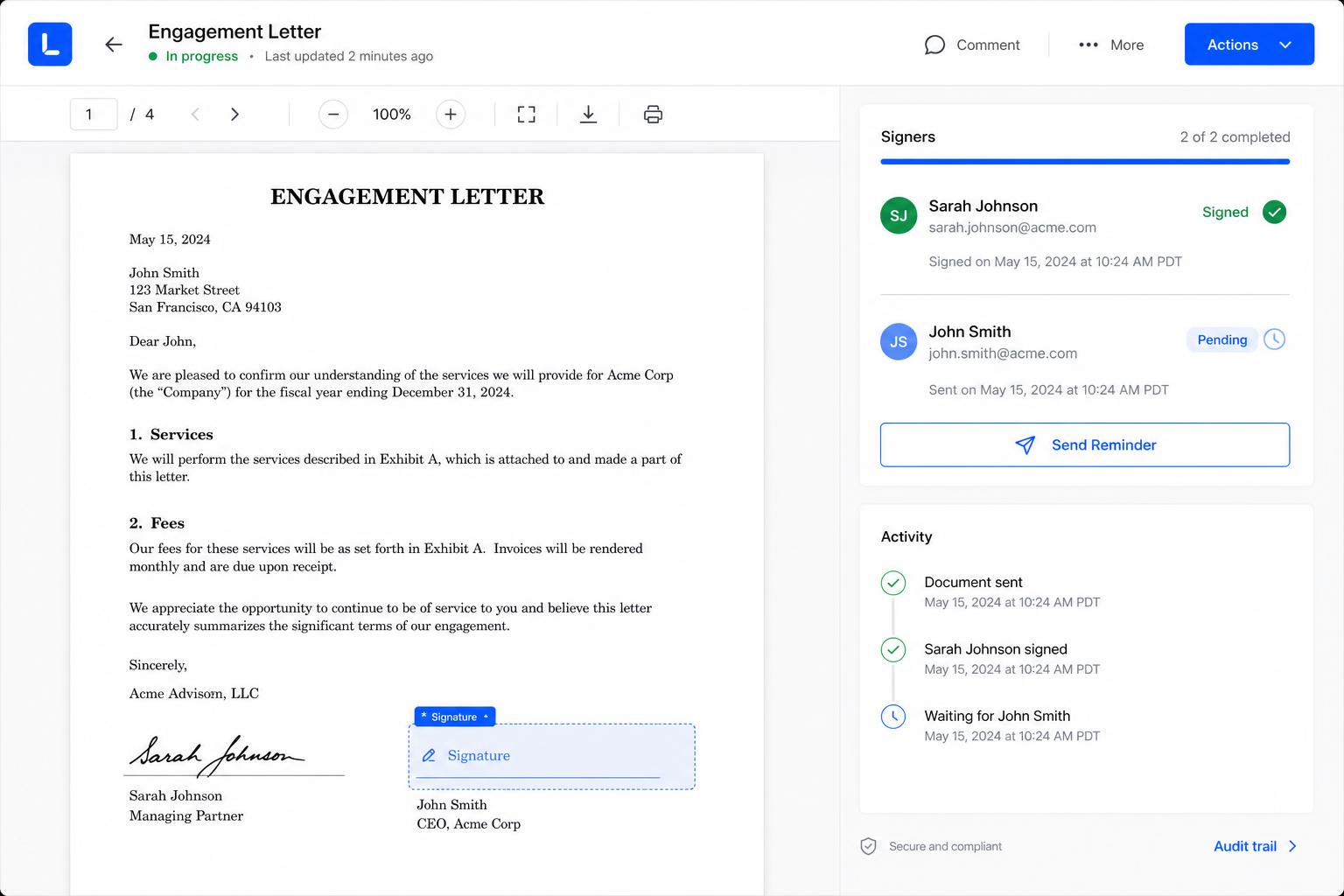
Task: Click the Document sent activity entry
Action: [x=1012, y=591]
